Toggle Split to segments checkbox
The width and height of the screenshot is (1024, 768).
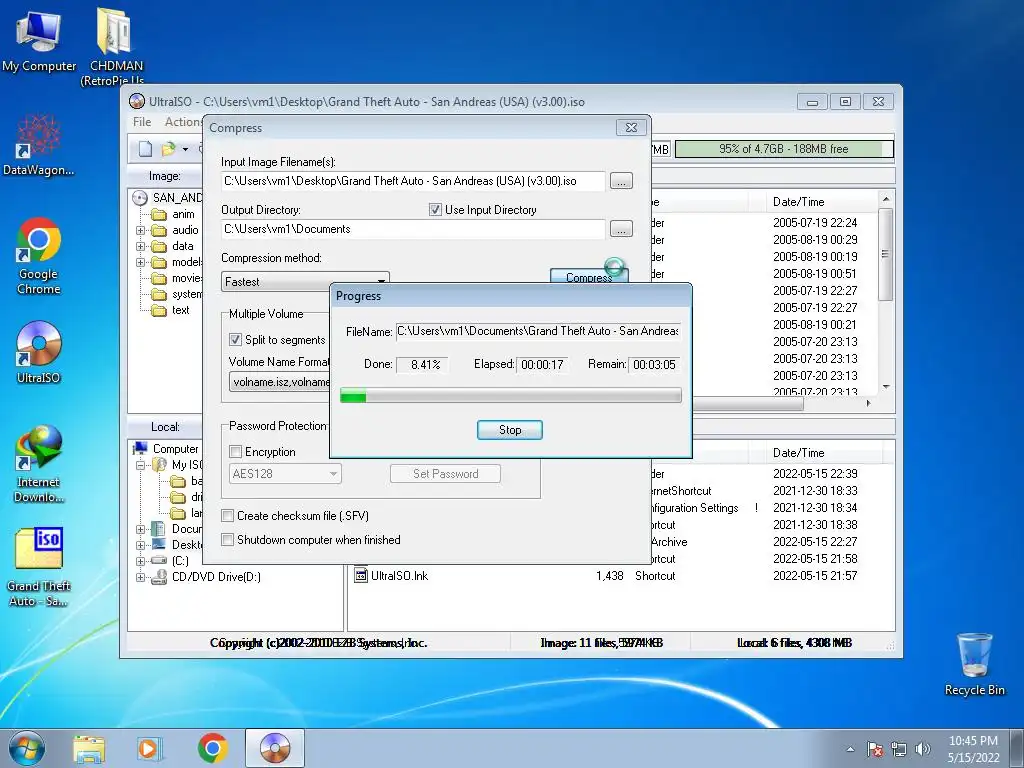[235, 340]
